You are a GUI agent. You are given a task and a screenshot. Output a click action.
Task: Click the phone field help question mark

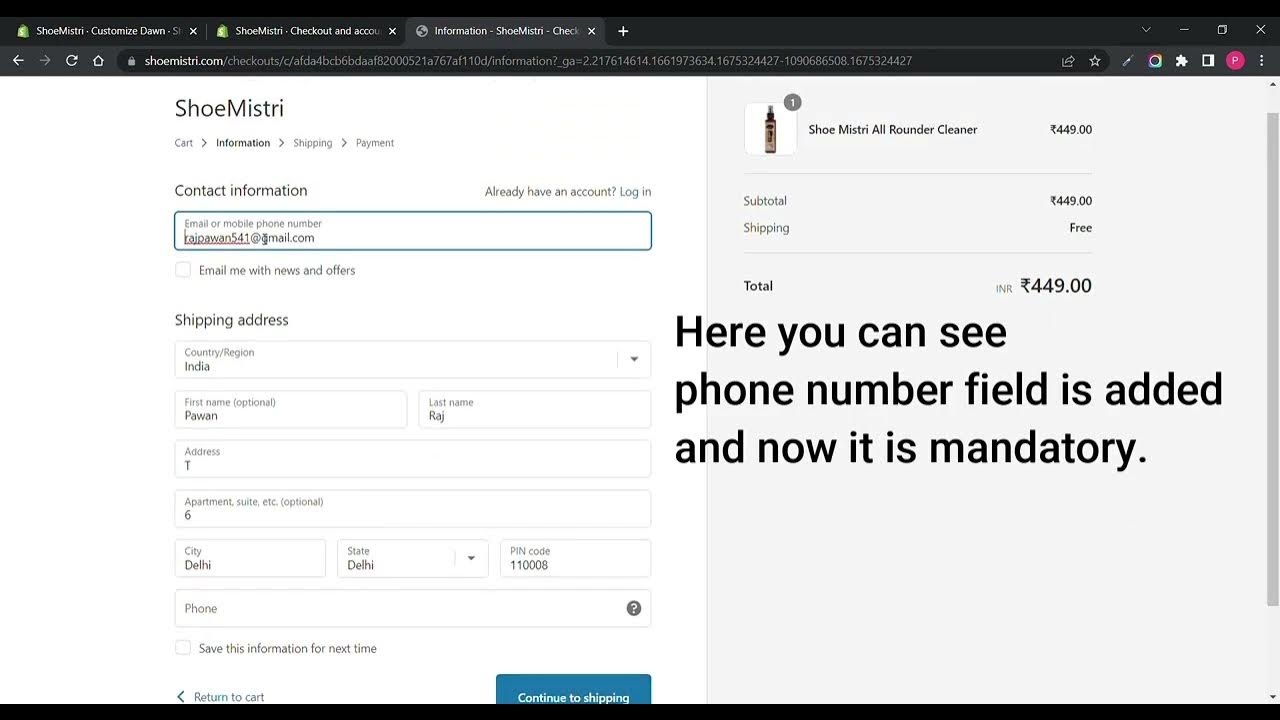coord(634,608)
